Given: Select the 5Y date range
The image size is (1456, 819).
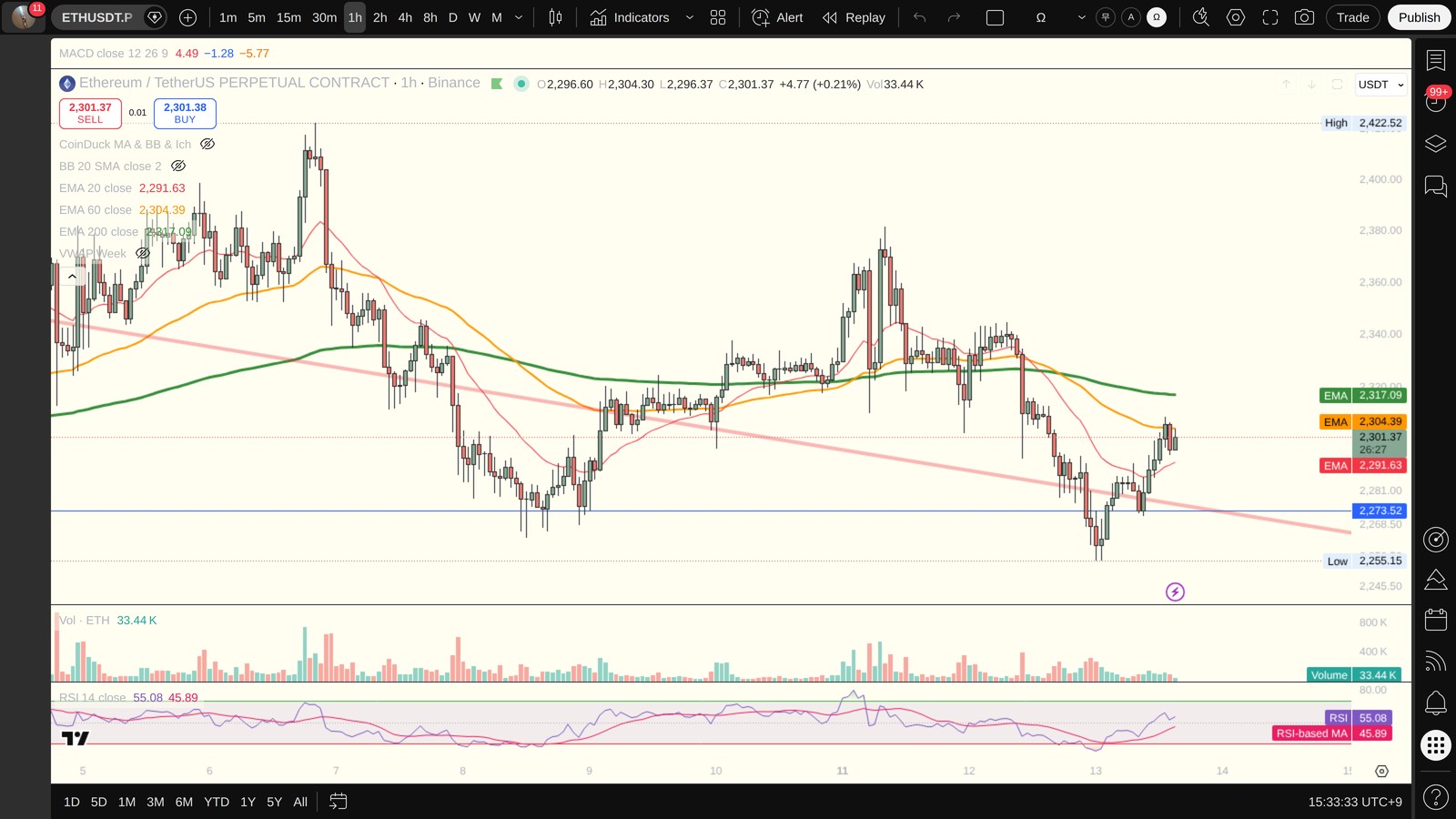Looking at the screenshot, I should click(x=274, y=802).
